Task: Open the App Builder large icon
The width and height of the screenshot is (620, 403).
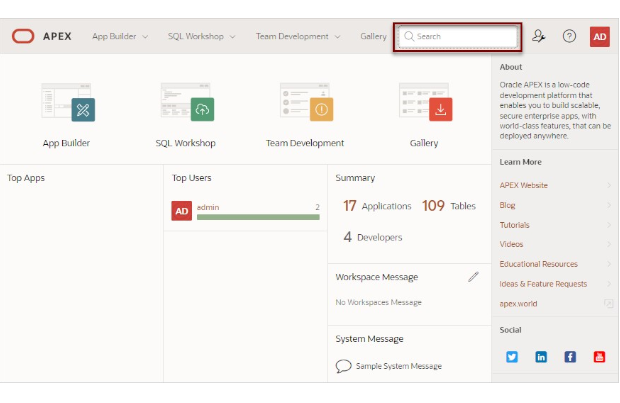Action: (x=68, y=102)
